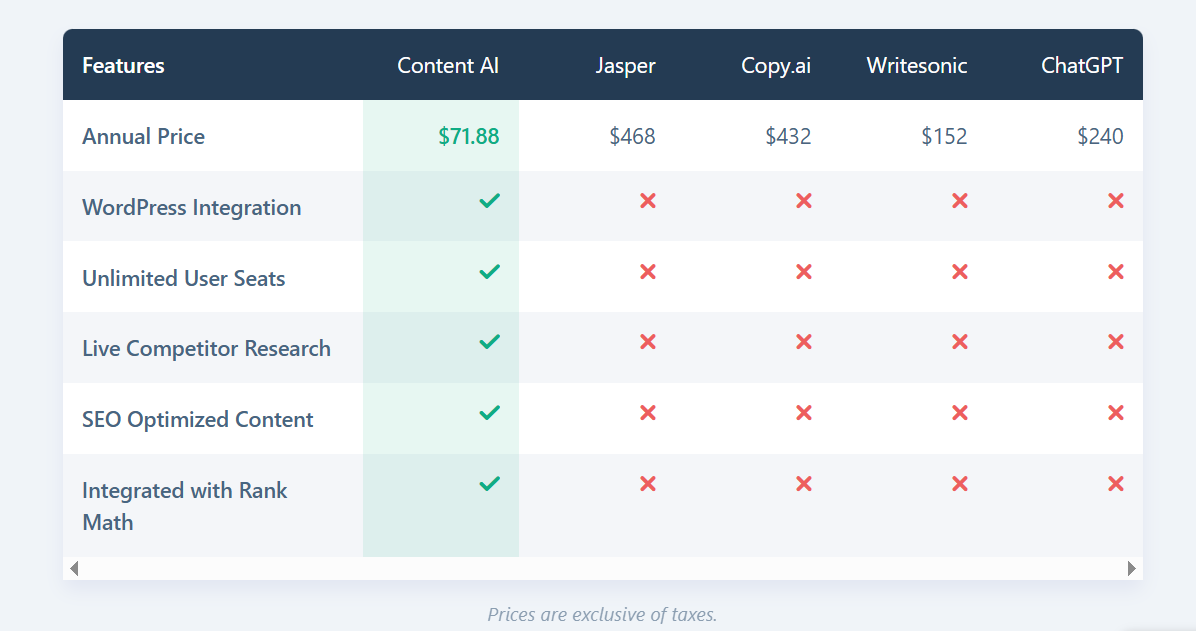1196x631 pixels.
Task: Select the Content AI column header
Action: (x=448, y=65)
